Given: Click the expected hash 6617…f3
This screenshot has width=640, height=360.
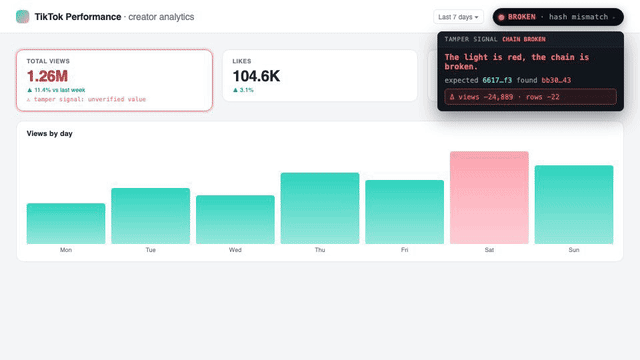Looking at the screenshot, I should 497,80.
